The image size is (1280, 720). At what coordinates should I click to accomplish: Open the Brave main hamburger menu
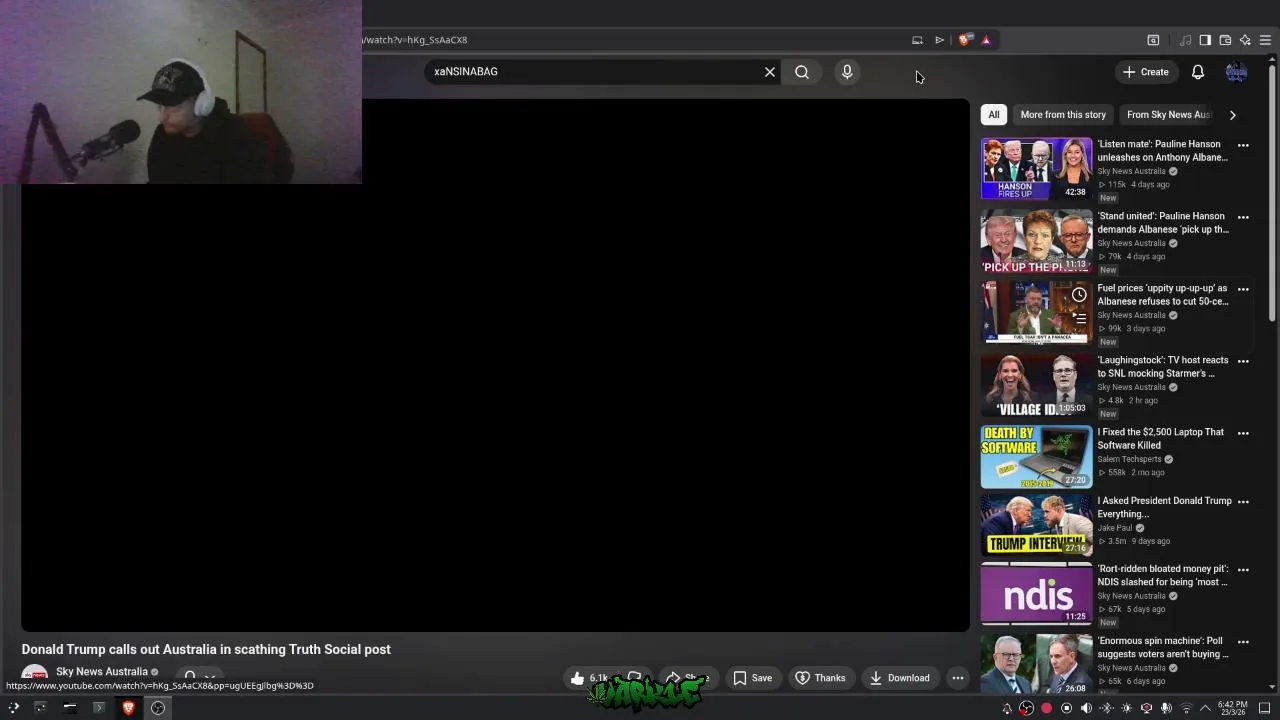pos(1265,40)
